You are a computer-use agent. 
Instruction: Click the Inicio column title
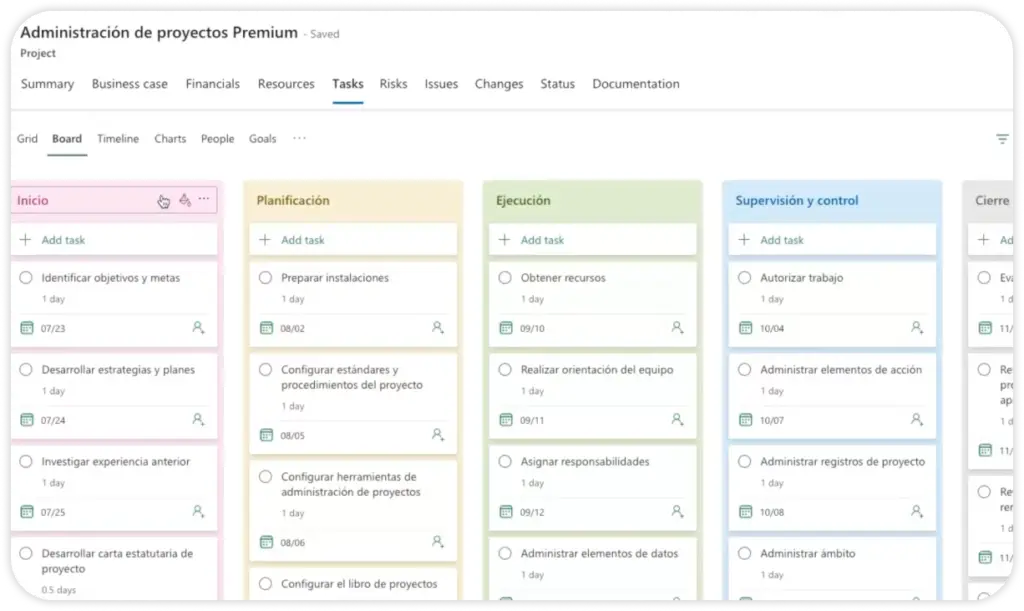tap(33, 200)
